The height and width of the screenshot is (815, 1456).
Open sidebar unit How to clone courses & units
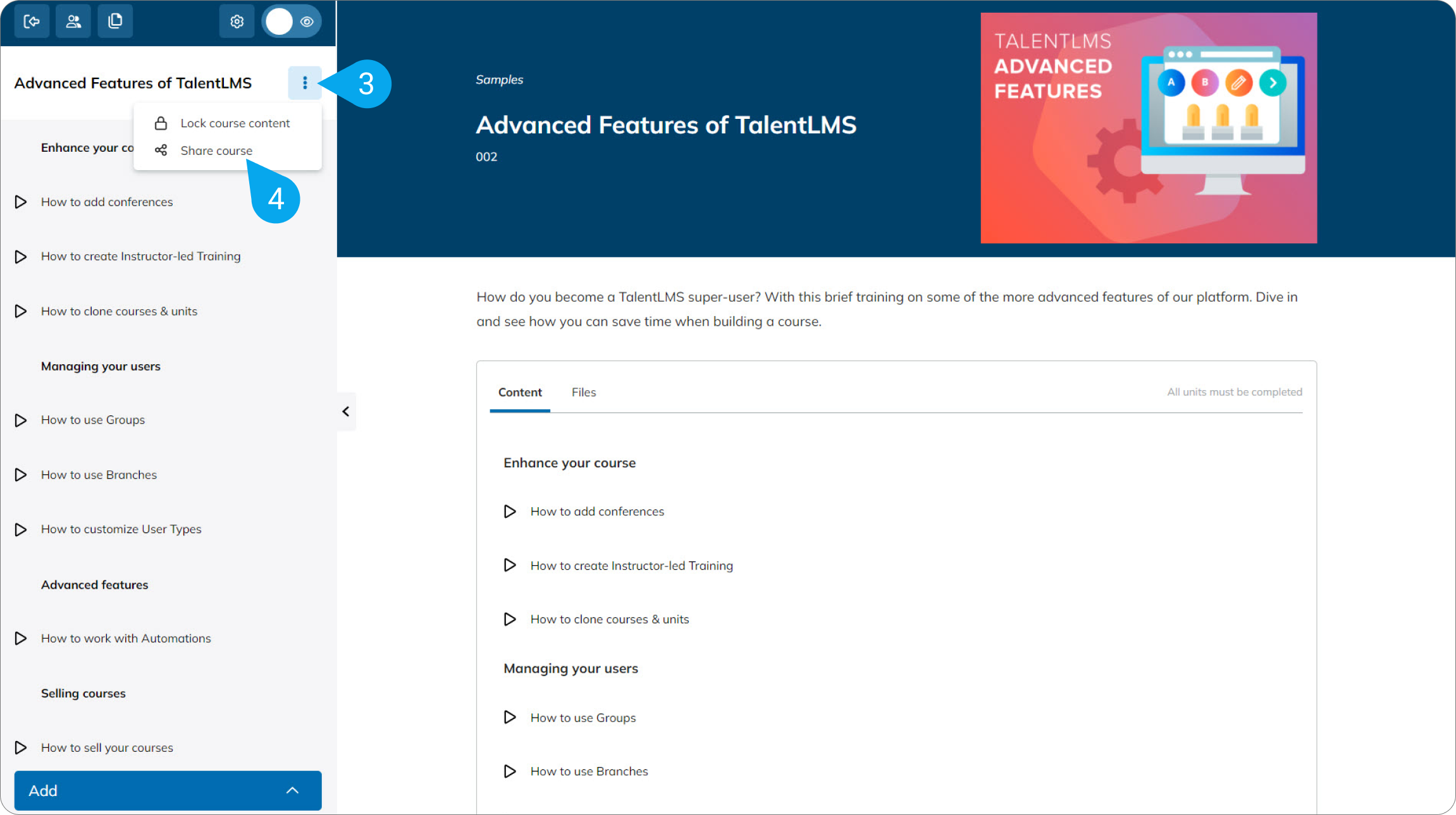[x=119, y=311]
